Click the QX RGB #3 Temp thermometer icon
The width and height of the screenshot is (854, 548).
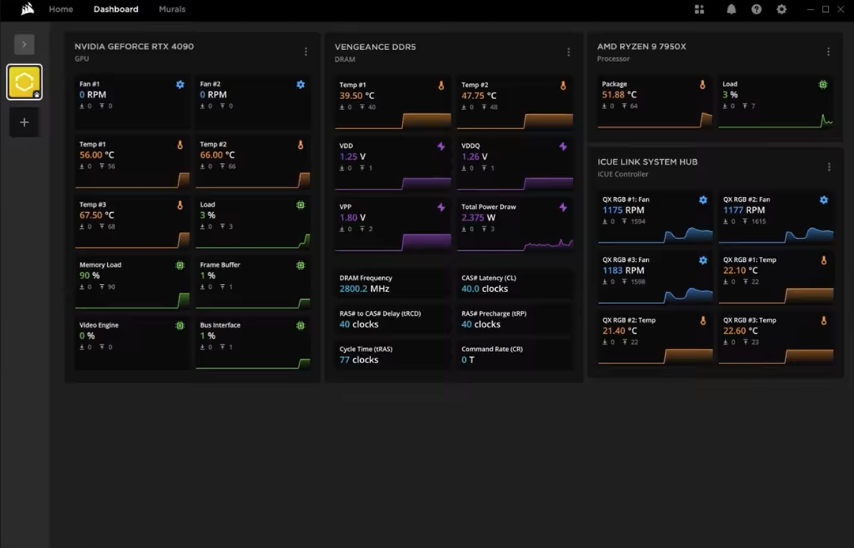click(824, 321)
